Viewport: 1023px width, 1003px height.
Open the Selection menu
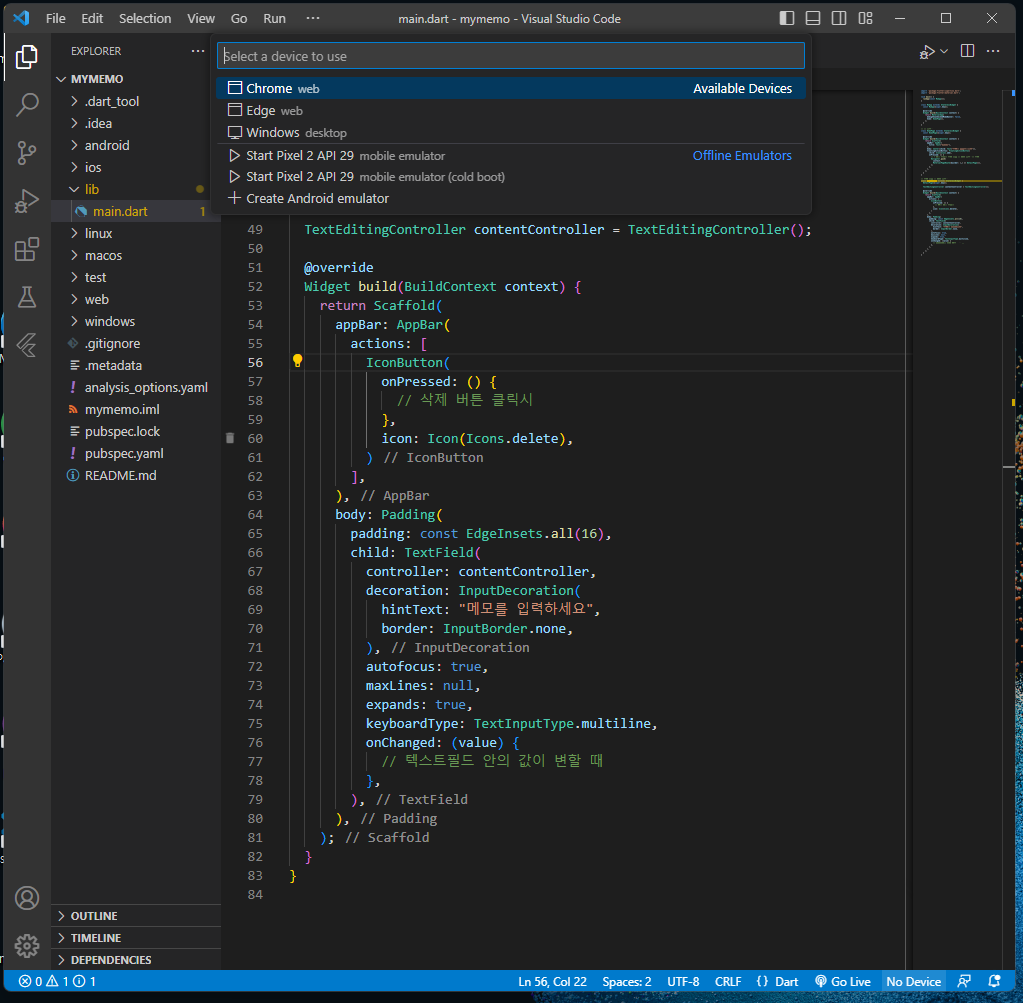tap(145, 18)
